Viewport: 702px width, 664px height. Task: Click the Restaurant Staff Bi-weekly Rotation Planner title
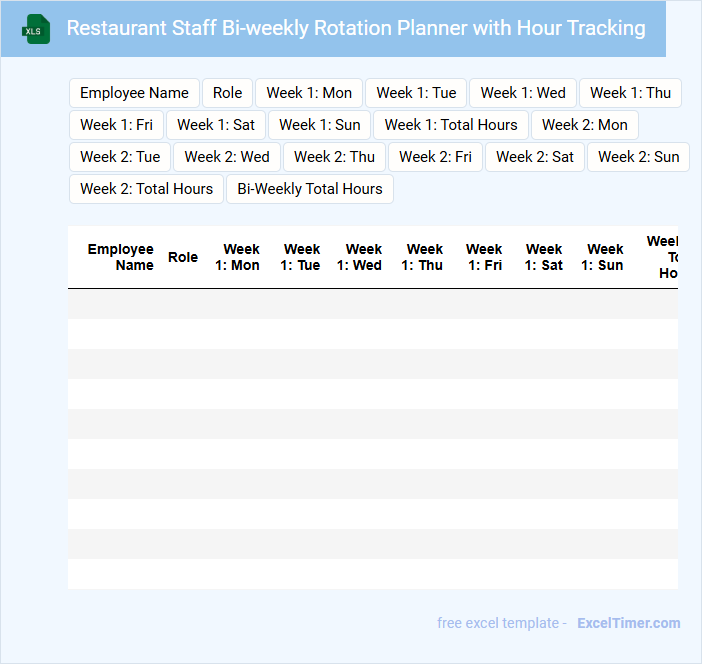356,28
